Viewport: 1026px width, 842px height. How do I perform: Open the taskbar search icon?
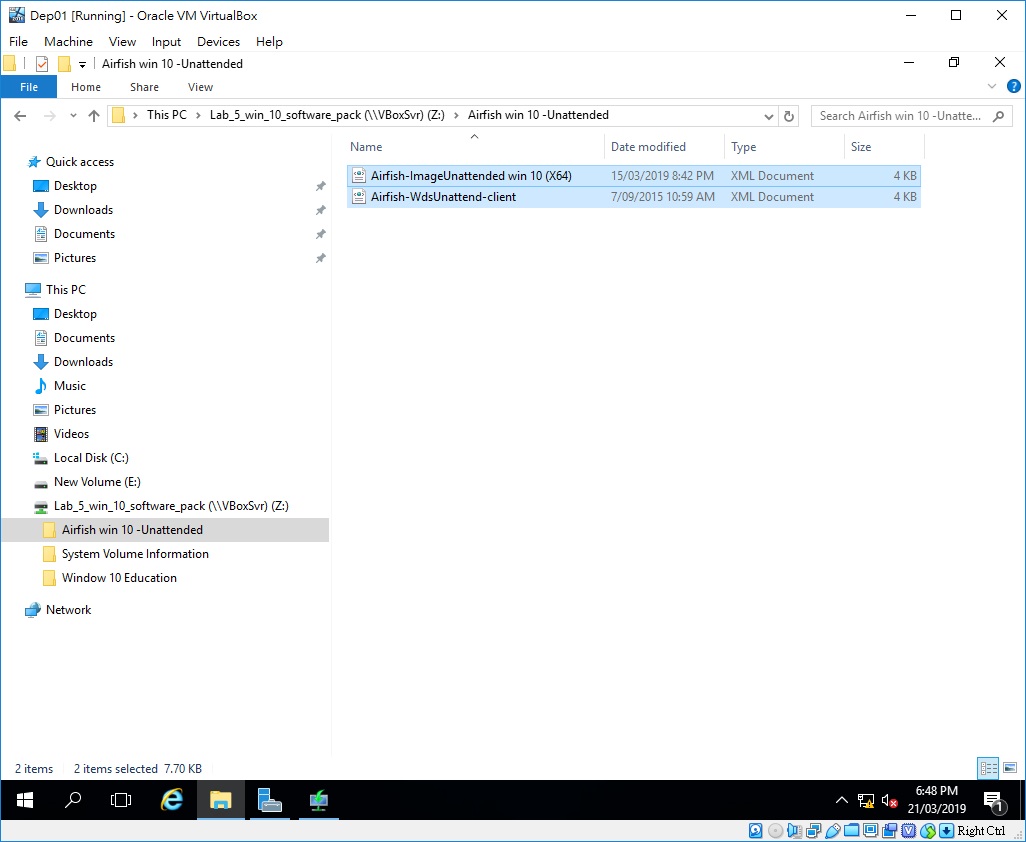73,799
